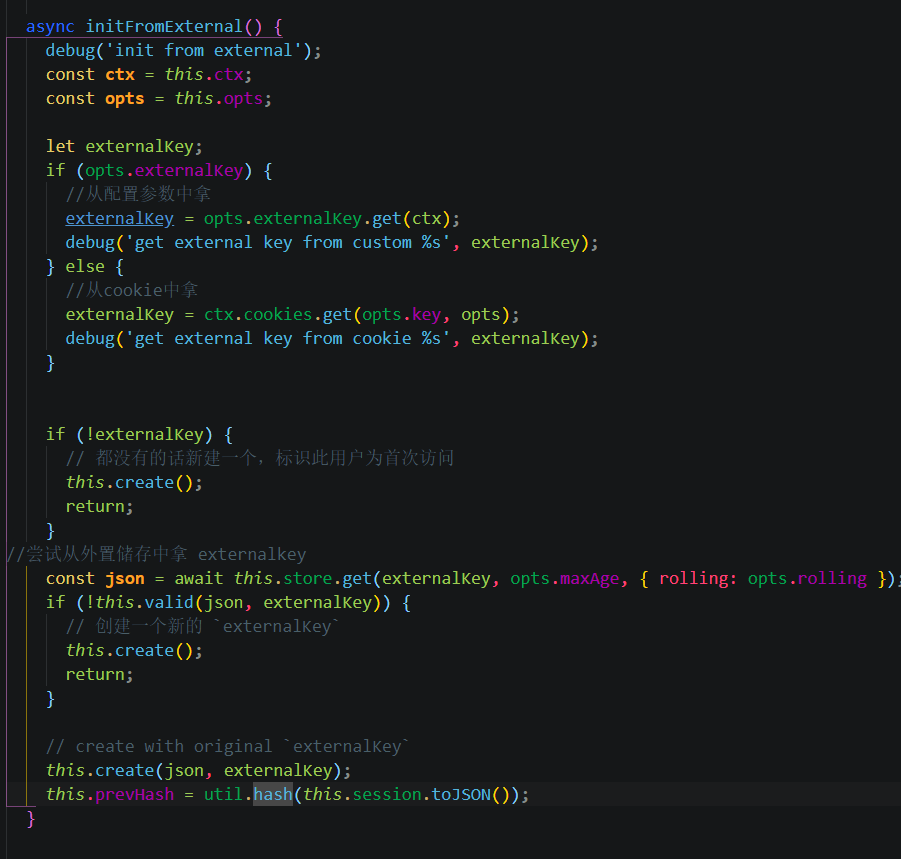Click store in this.store.get
The width and height of the screenshot is (901, 859).
coord(308,579)
